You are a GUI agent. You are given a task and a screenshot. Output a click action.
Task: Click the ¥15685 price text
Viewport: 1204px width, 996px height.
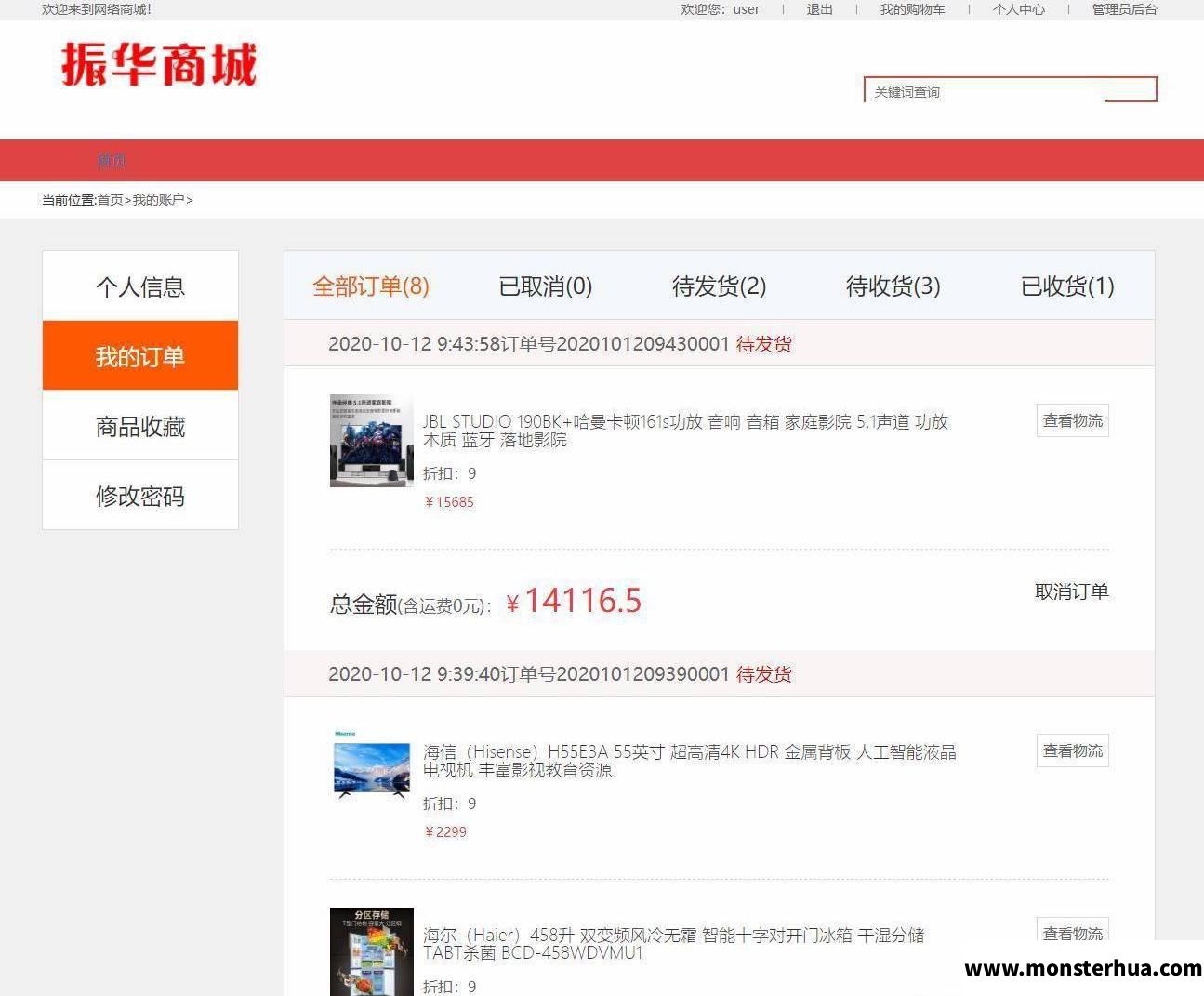[x=449, y=502]
